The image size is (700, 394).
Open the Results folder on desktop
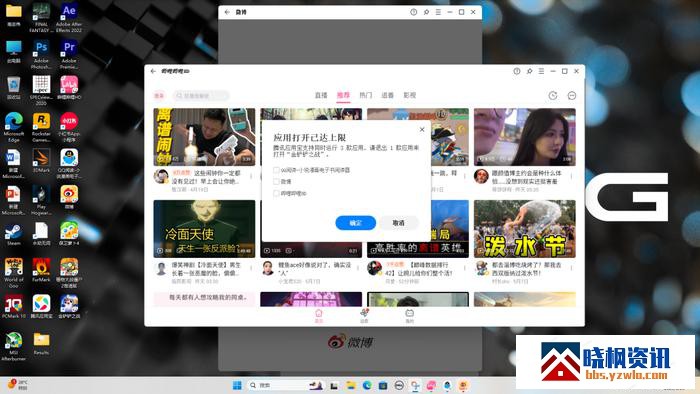41,344
